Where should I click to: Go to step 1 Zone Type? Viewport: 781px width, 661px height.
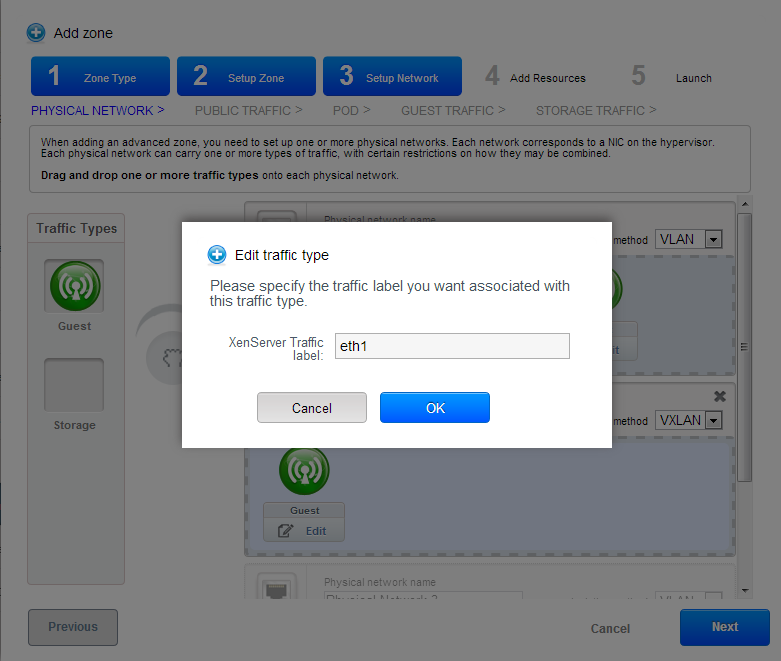(100, 76)
